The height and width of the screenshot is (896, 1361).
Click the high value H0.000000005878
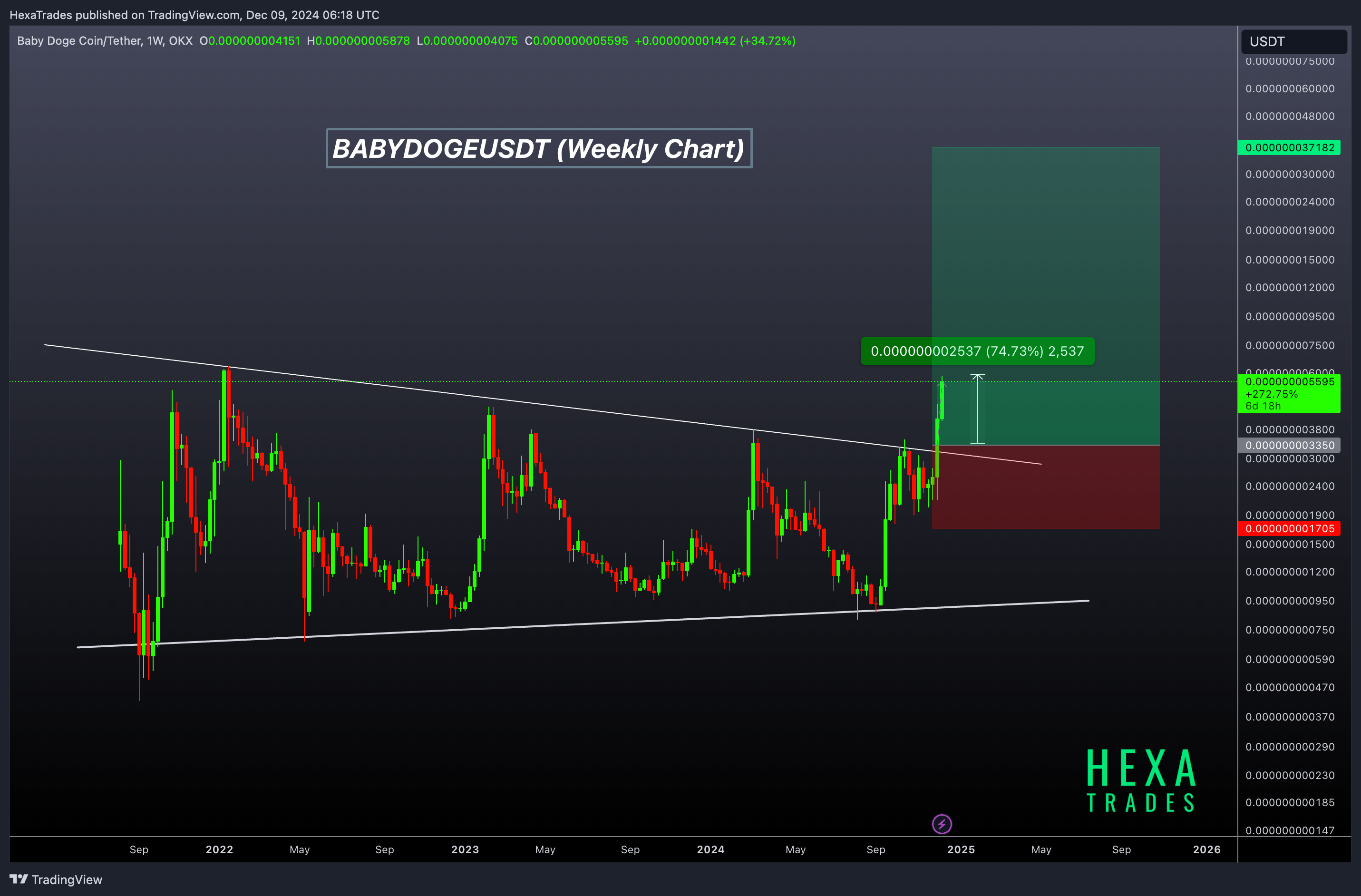click(359, 40)
